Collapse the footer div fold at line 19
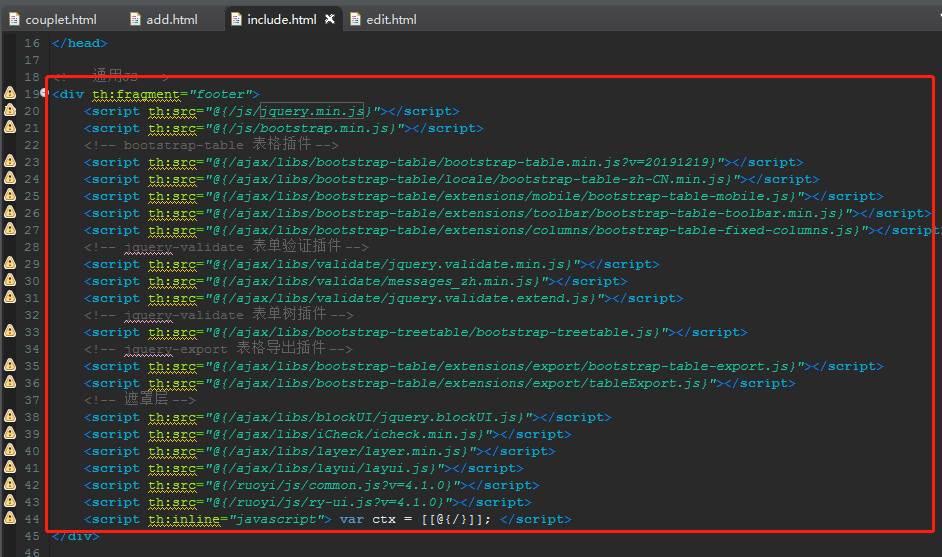Viewport: 942px width, 557px height. (x=44, y=93)
